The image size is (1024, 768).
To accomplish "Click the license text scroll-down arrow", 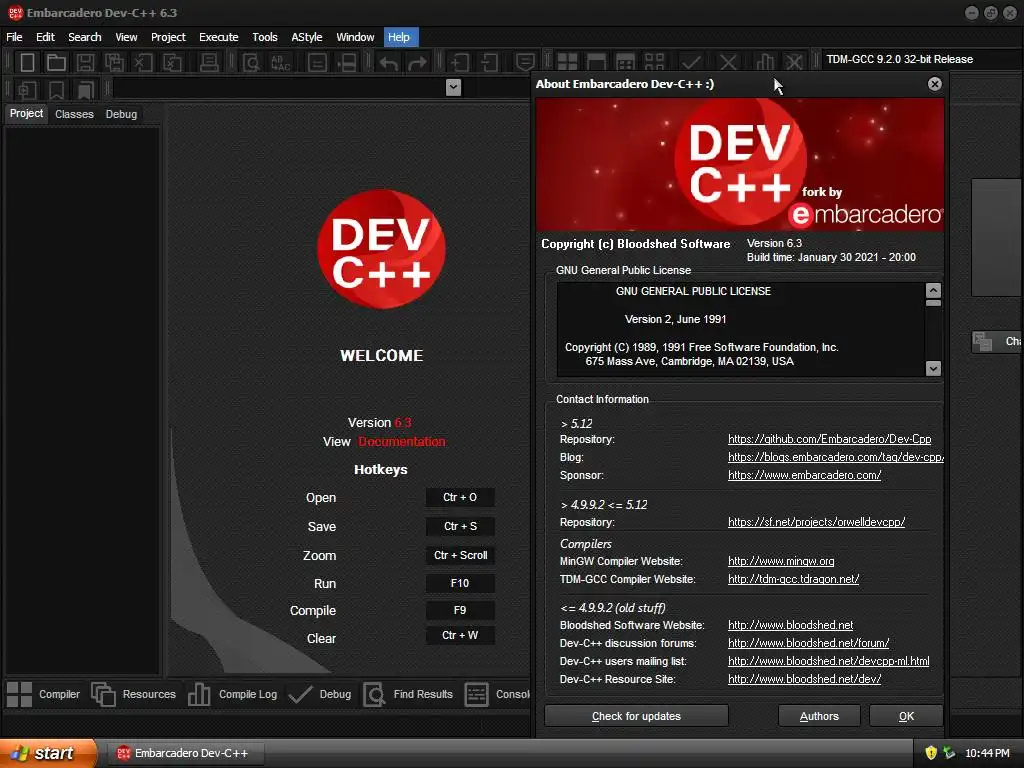I will pyautogui.click(x=933, y=368).
